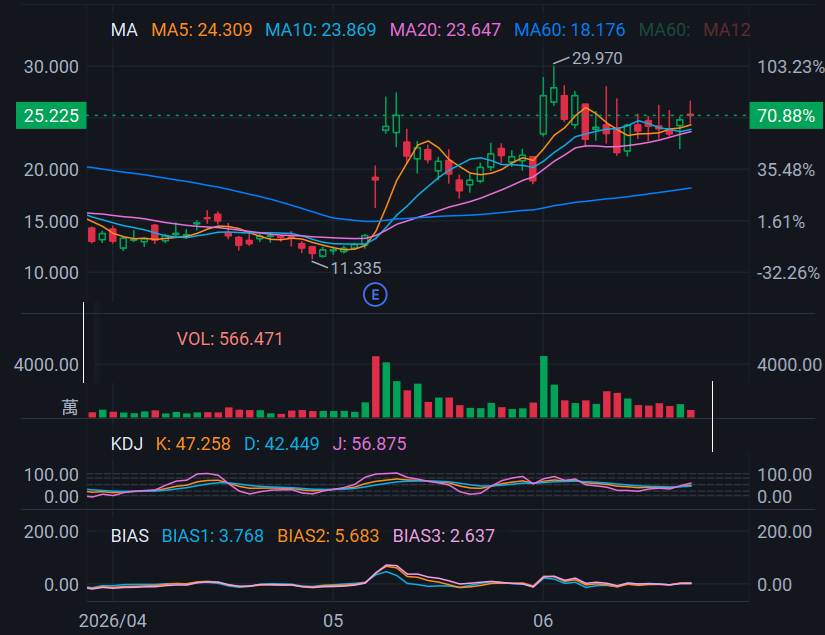Select the MA5: 24.309 legend value

pyautogui.click(x=202, y=30)
